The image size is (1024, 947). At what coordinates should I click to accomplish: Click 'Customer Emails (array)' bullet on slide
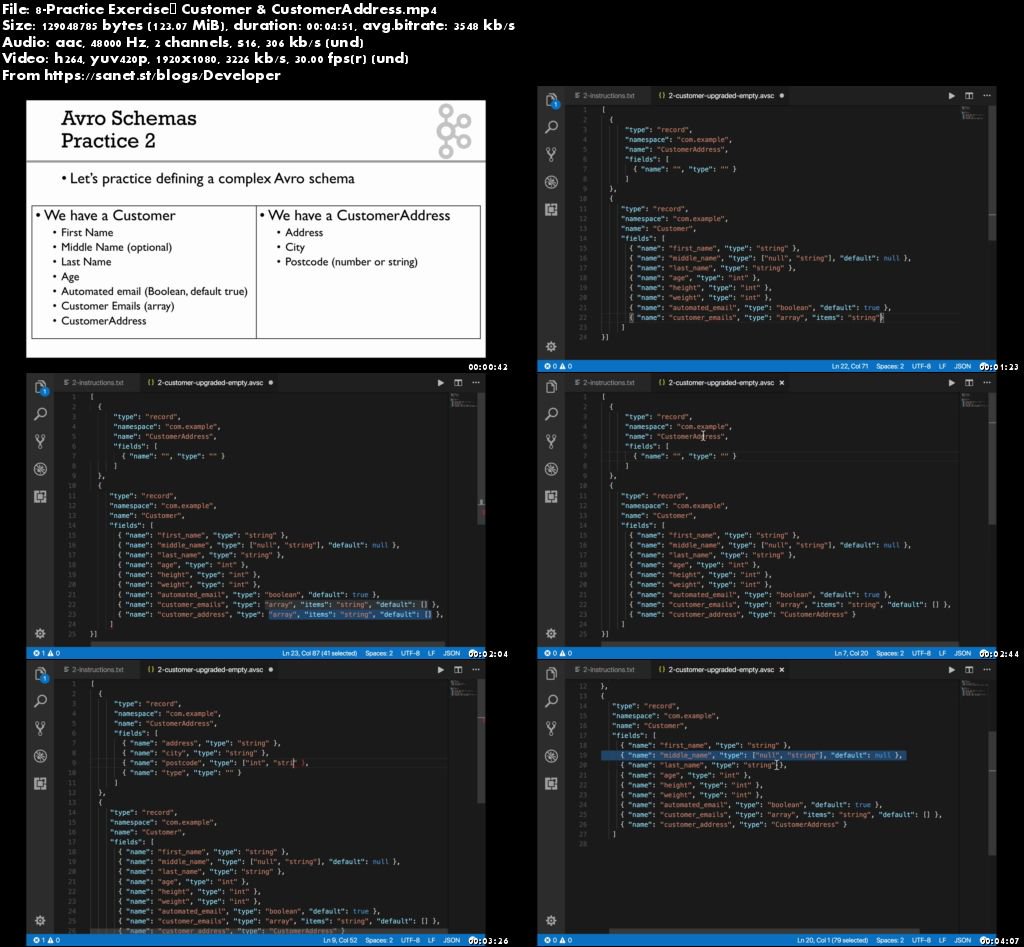click(x=118, y=306)
